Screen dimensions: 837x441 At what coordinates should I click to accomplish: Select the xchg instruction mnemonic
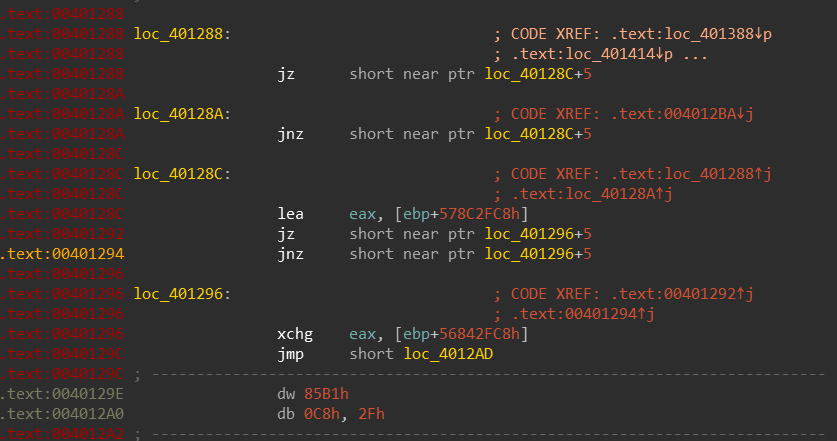pyautogui.click(x=295, y=334)
